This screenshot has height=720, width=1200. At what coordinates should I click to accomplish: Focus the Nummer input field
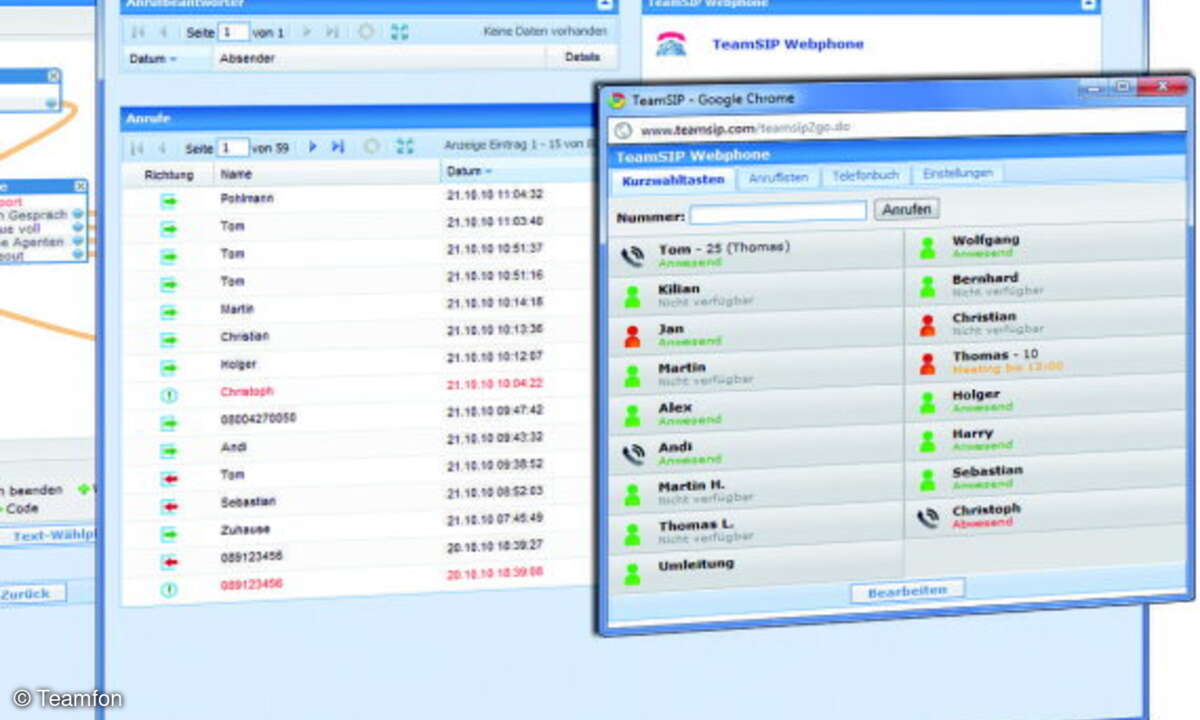778,212
